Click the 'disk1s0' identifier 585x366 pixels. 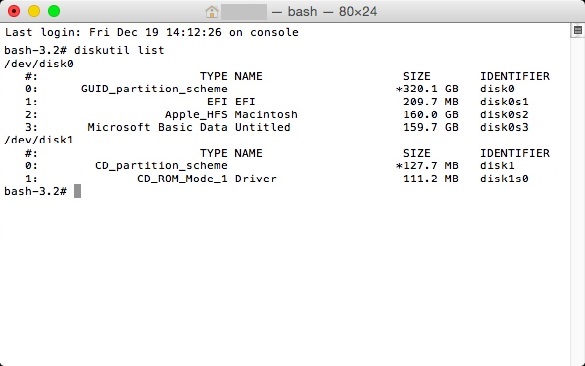[x=504, y=179]
